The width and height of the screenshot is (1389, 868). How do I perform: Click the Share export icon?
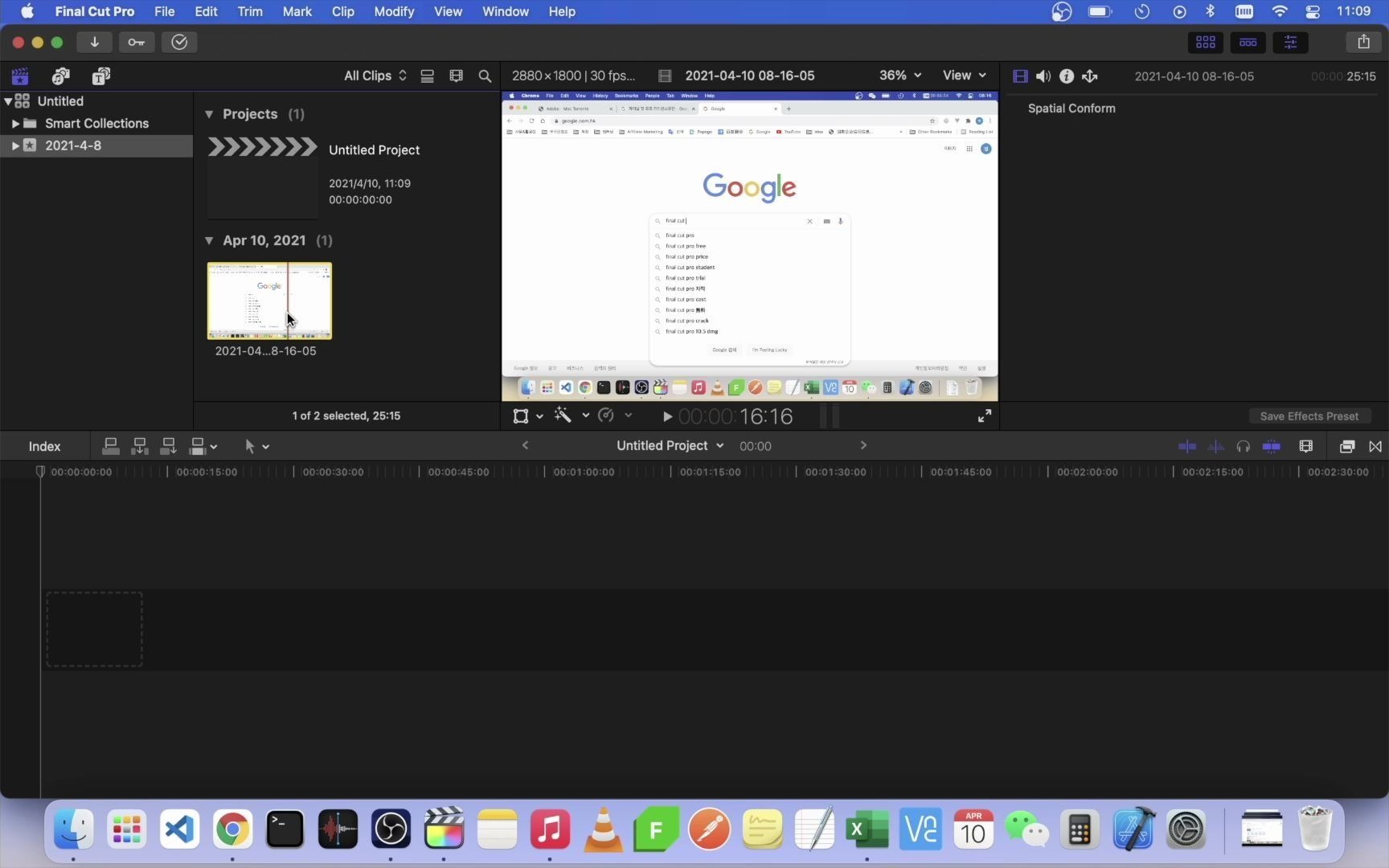click(1363, 43)
